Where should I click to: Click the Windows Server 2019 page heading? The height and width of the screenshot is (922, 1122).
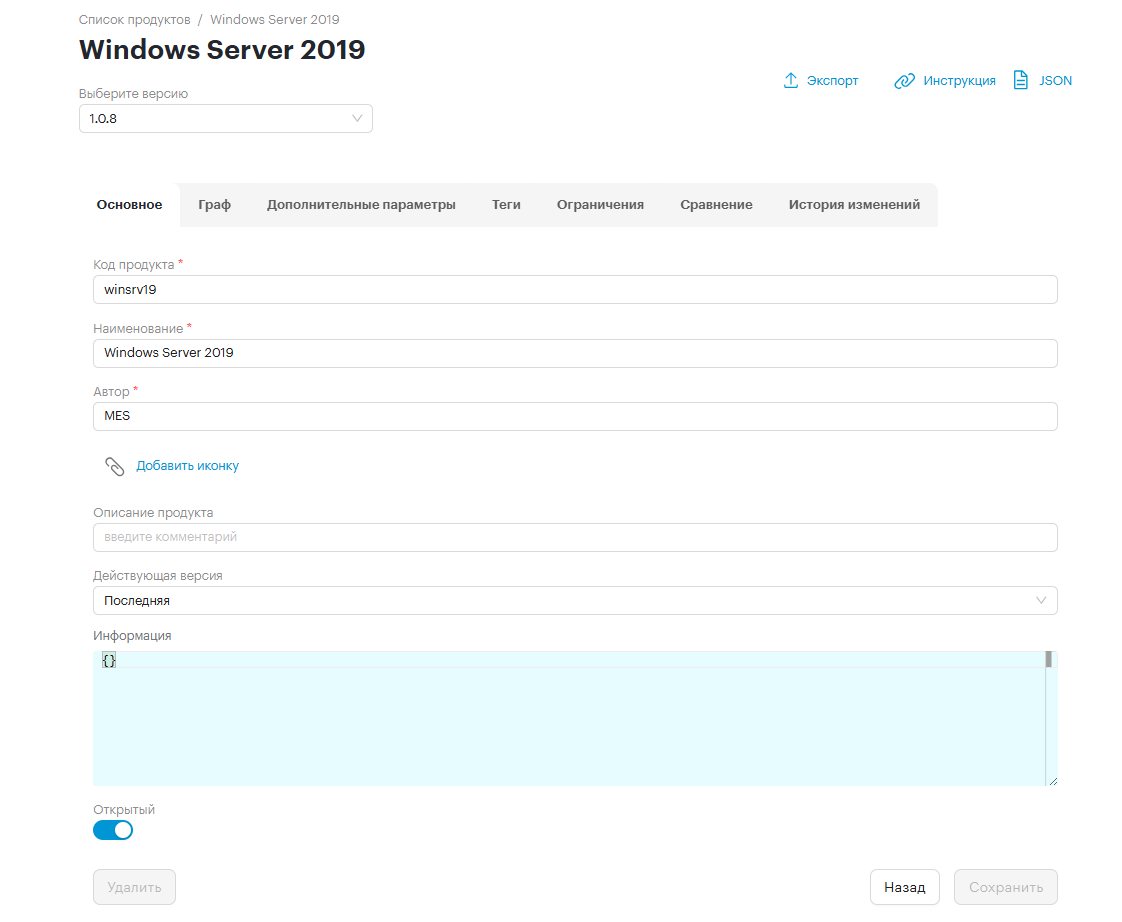(222, 50)
